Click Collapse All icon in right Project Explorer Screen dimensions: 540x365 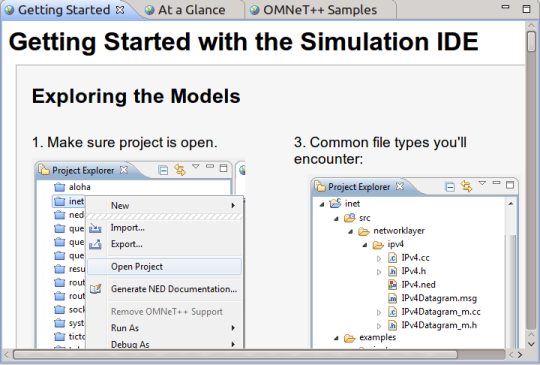click(x=450, y=187)
